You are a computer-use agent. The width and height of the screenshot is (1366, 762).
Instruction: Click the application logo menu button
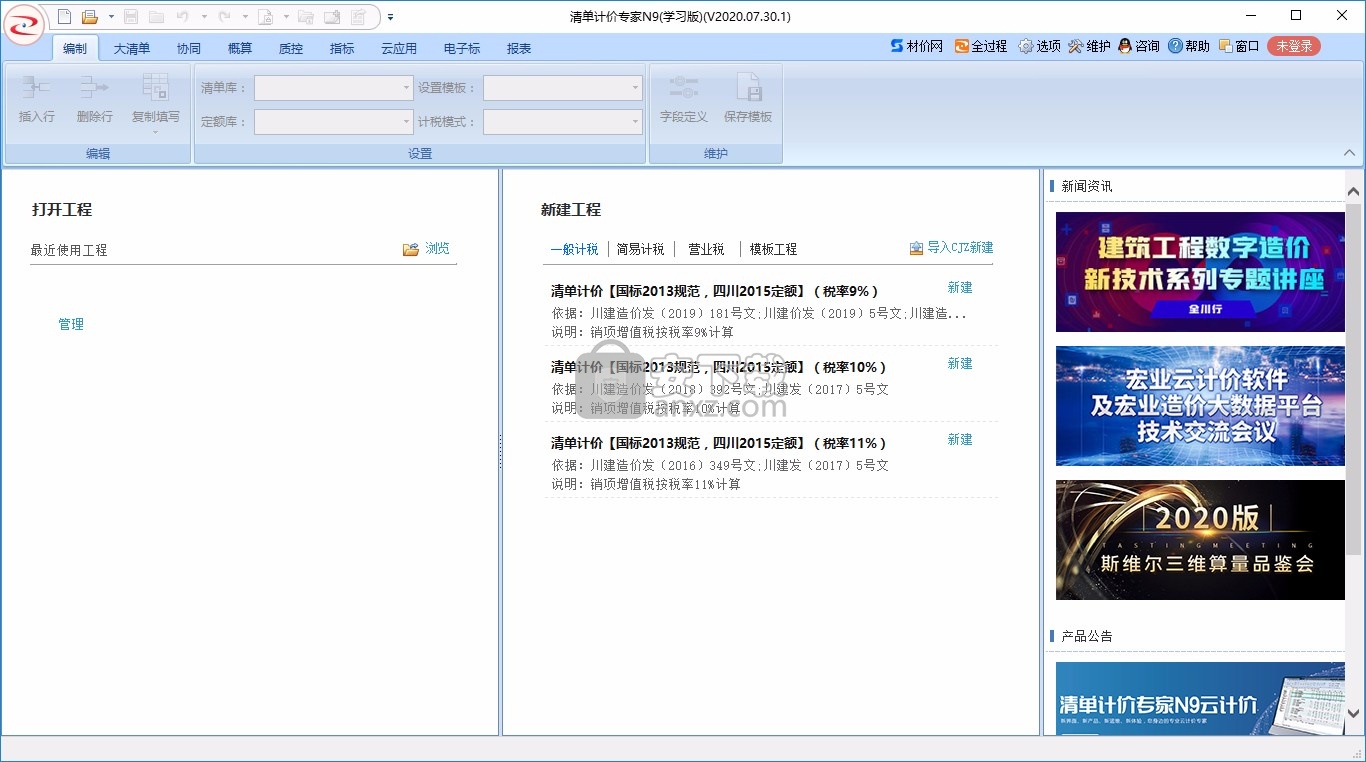[x=24, y=24]
